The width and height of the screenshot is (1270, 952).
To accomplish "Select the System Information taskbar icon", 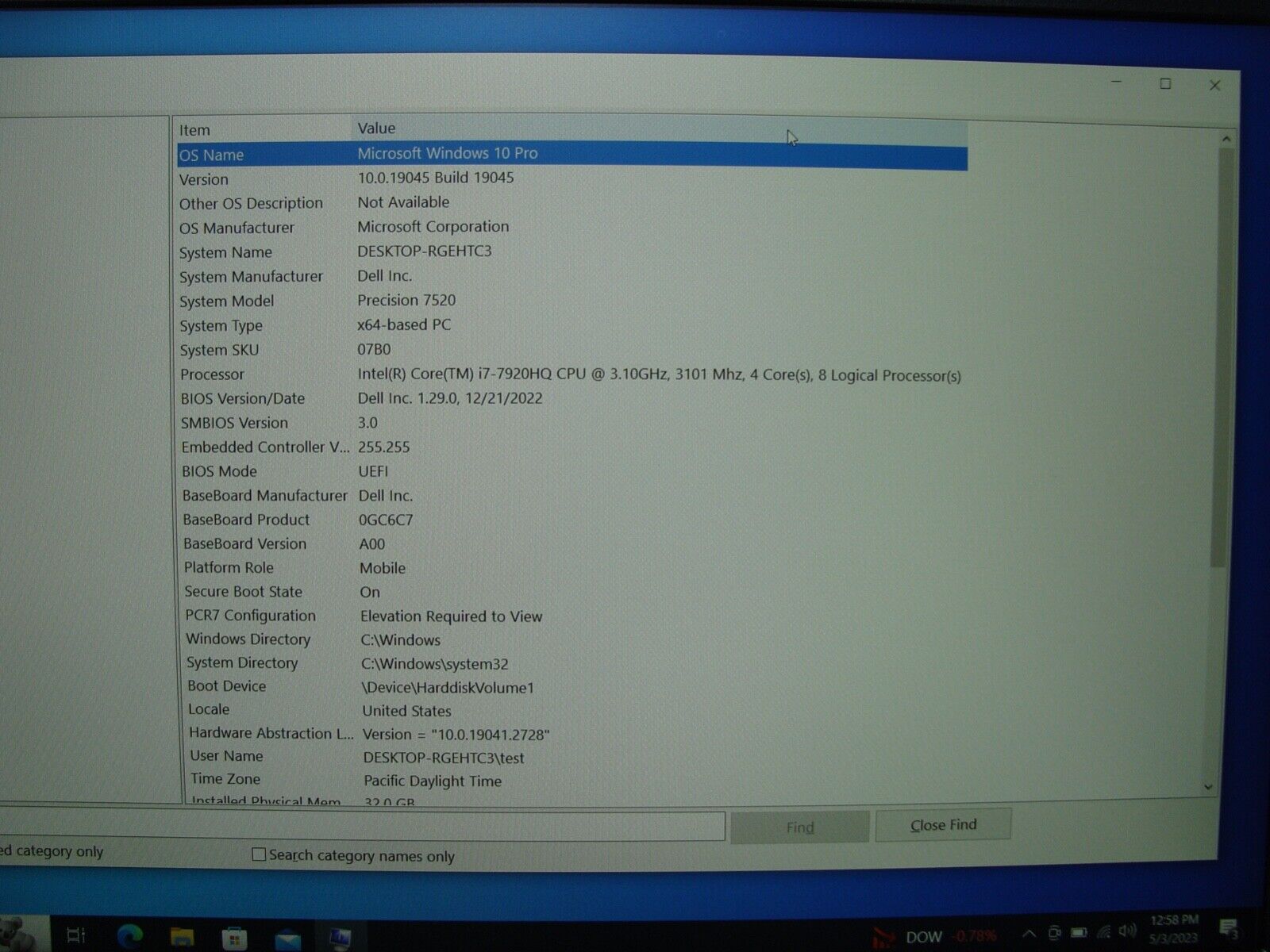I will [340, 939].
